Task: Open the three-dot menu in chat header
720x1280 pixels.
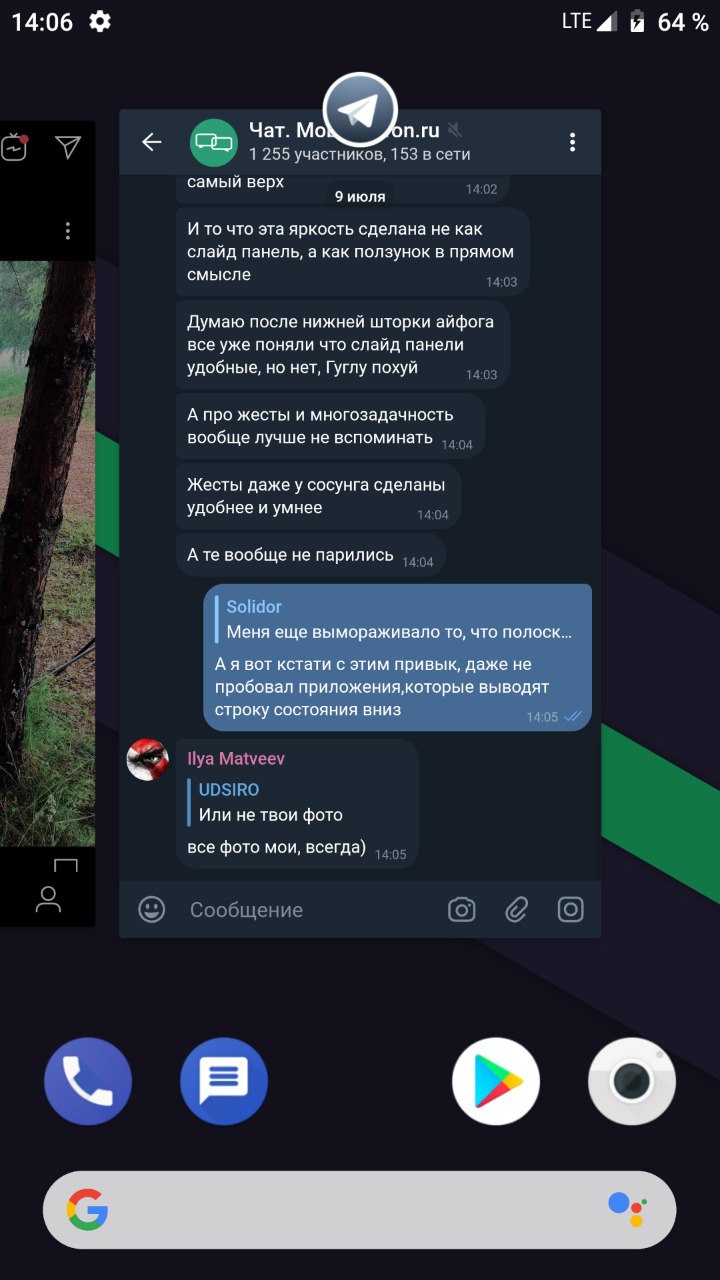Action: click(x=572, y=142)
